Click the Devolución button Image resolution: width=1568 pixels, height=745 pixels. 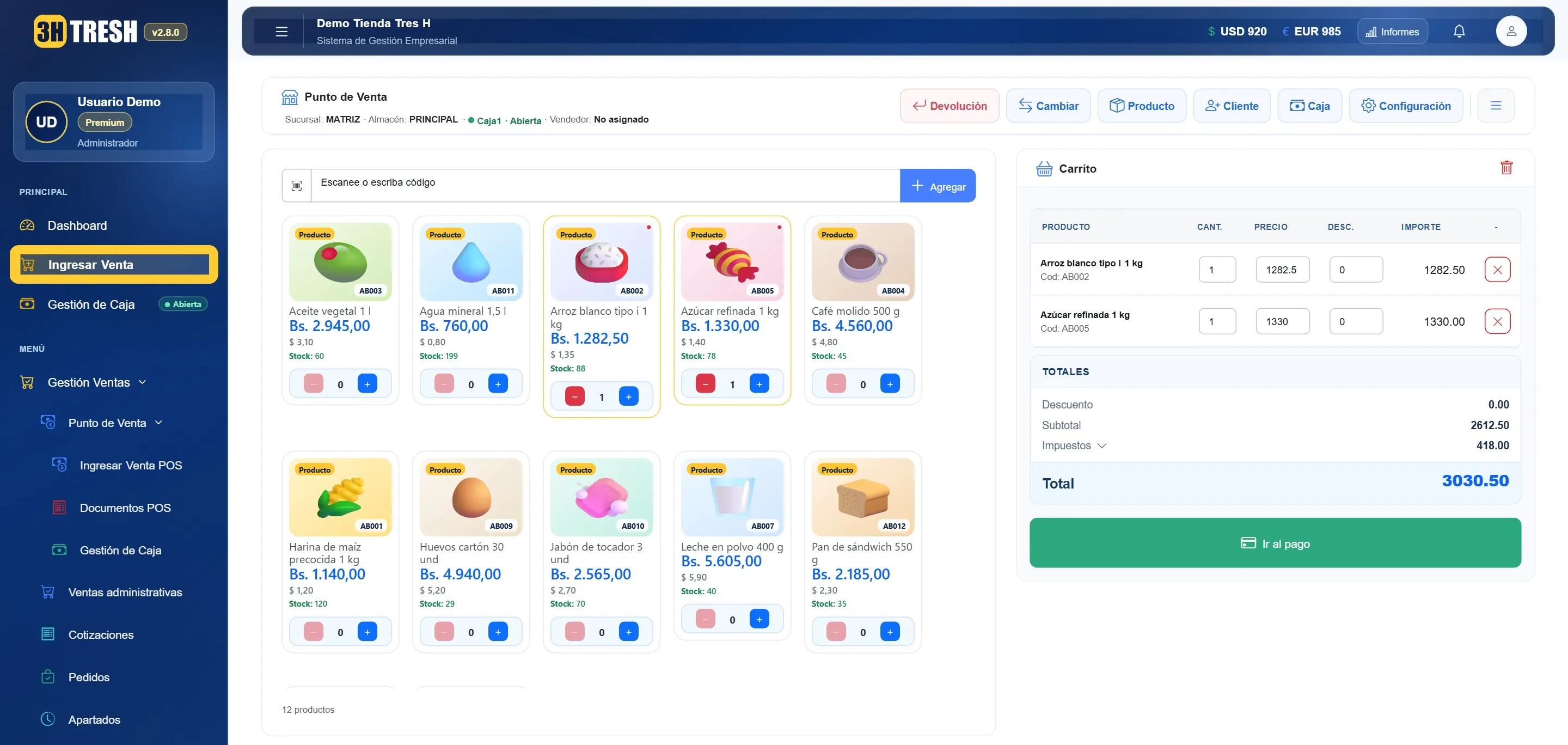pos(950,106)
